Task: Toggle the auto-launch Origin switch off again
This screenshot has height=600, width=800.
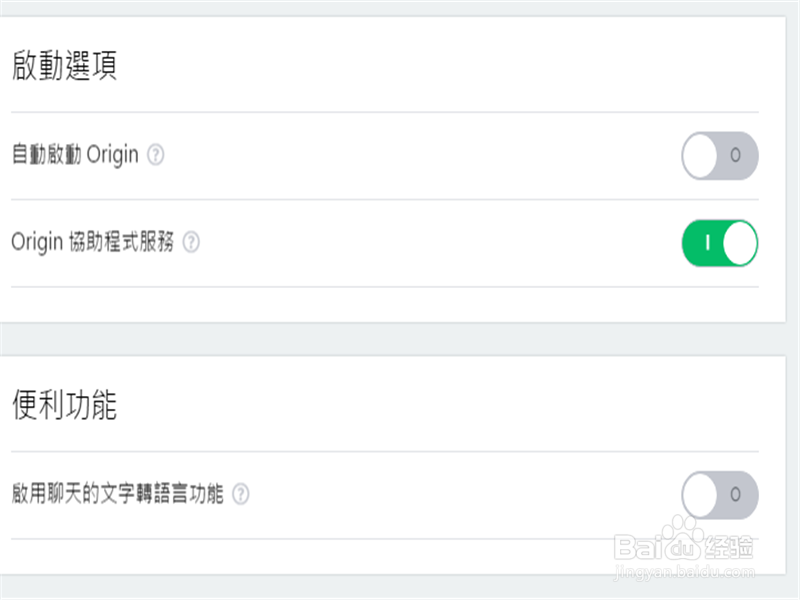Action: [719, 156]
